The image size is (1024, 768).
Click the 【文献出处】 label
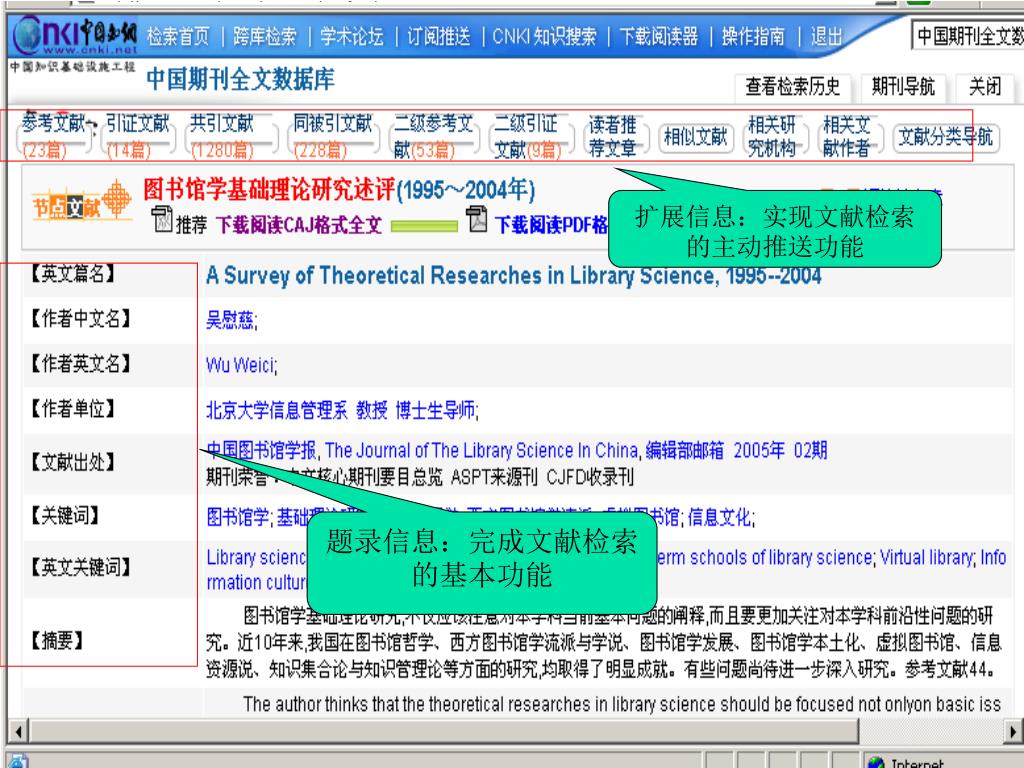point(72,462)
